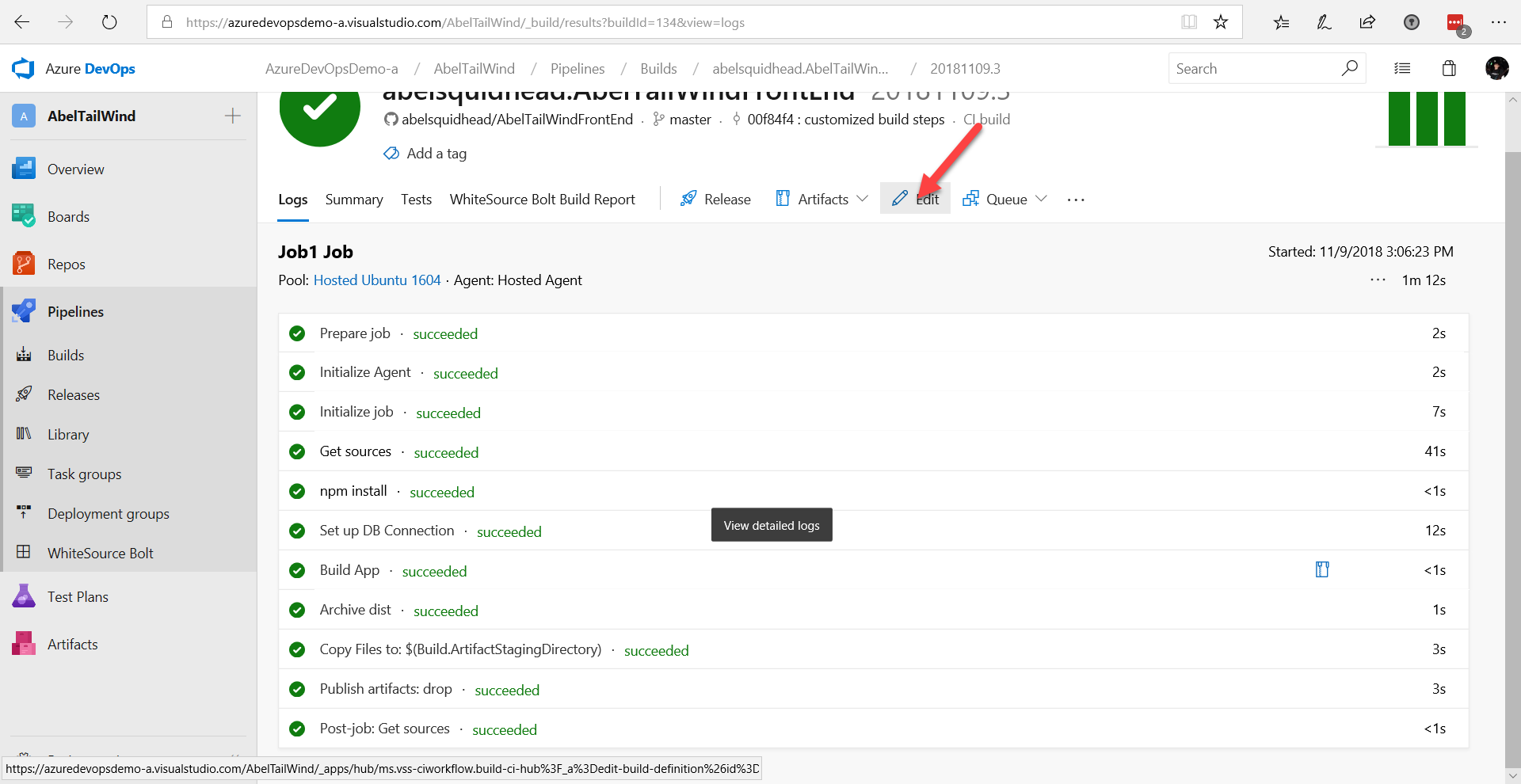Open WhiteSource Bolt under Pipelines
Viewport: 1521px width, 784px height.
coord(100,553)
